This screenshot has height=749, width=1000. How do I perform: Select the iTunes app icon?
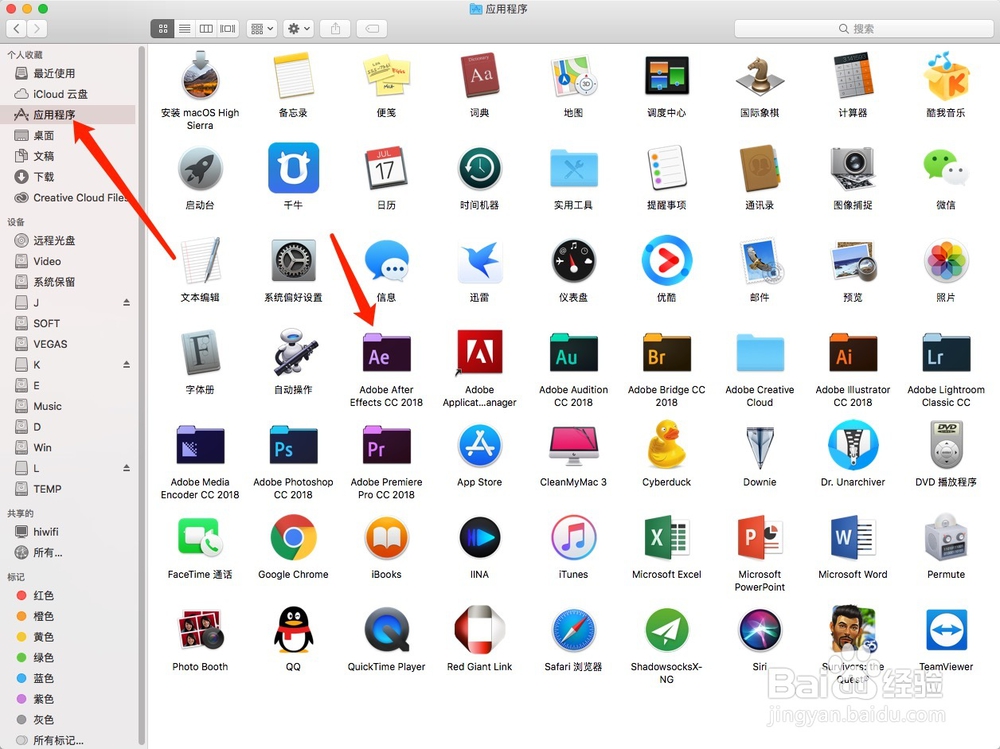tap(573, 538)
